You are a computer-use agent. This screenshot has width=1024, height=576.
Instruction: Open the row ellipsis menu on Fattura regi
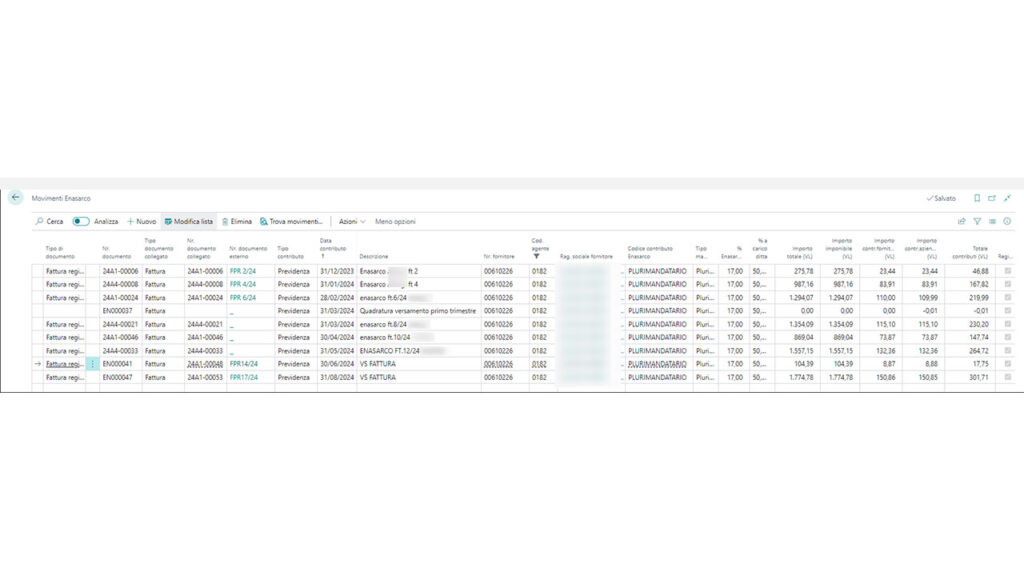point(93,365)
